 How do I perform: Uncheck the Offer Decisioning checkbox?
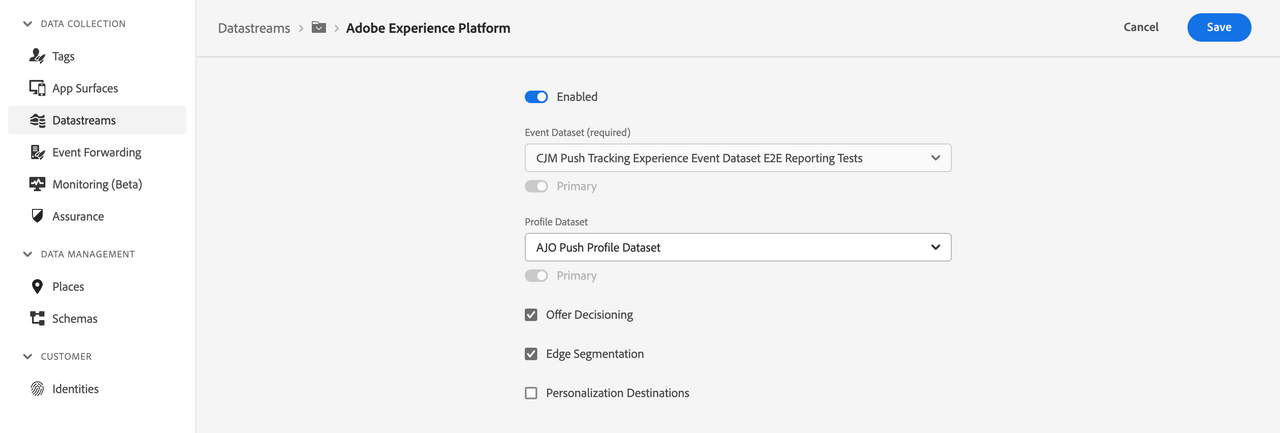(x=531, y=315)
